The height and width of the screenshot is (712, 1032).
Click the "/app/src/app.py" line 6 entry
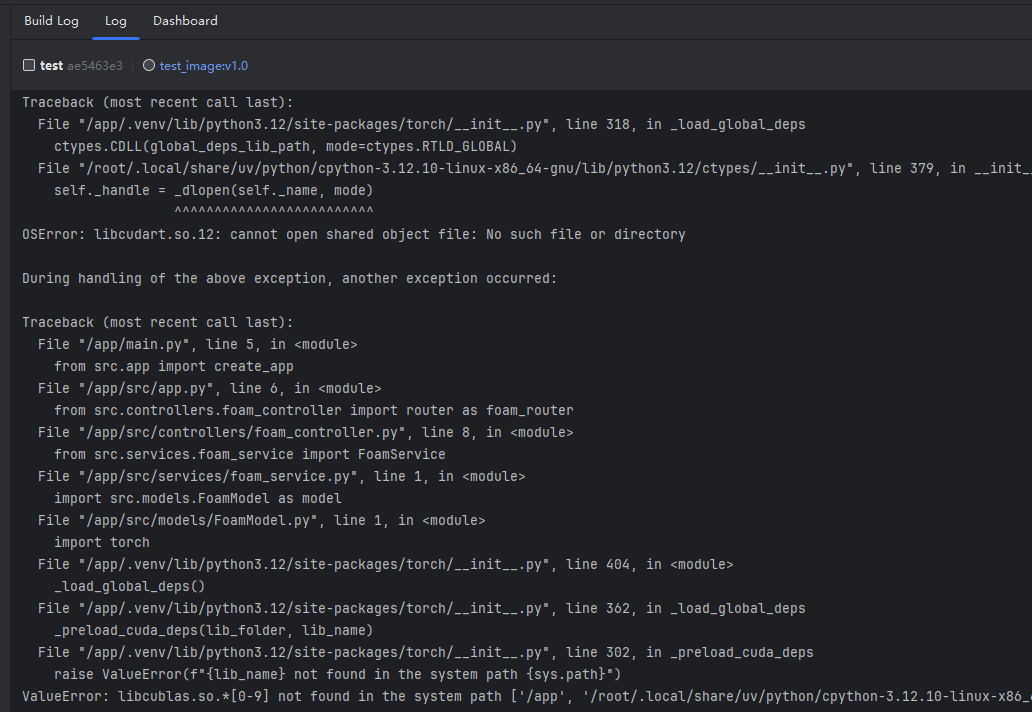pyautogui.click(x=209, y=388)
